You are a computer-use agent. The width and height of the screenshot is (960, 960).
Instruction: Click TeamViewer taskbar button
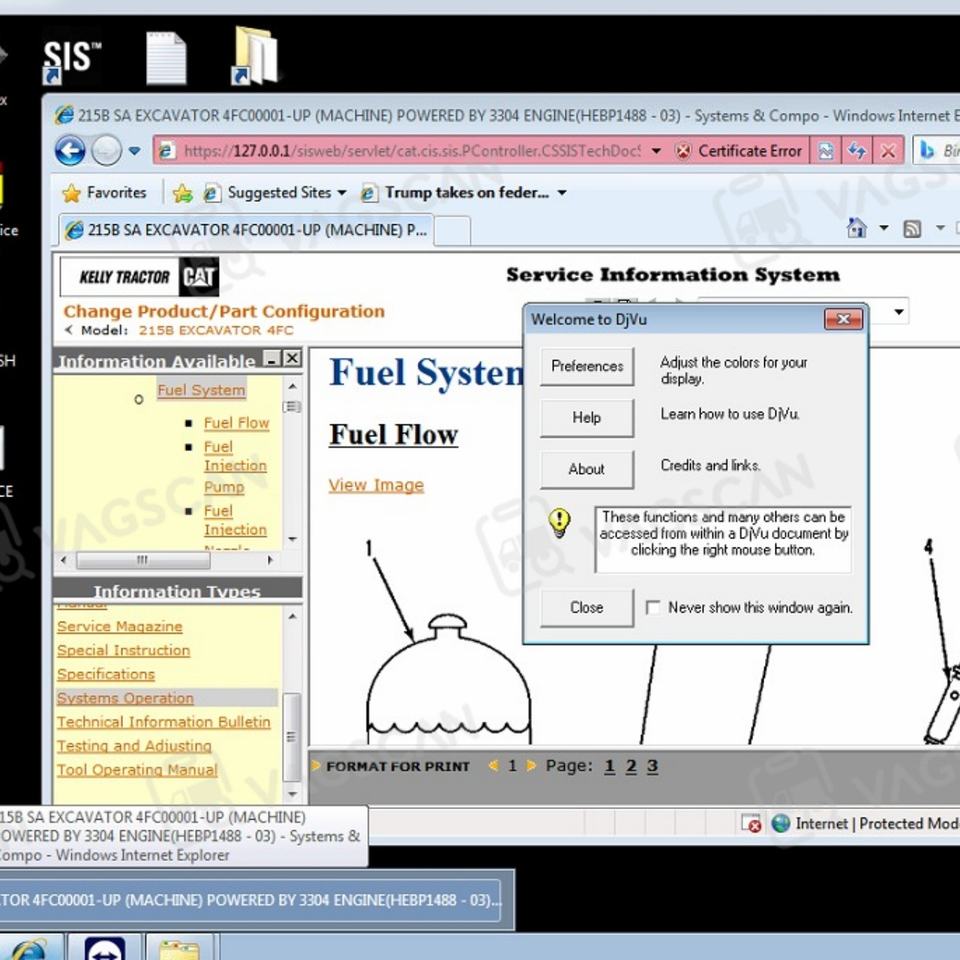[x=104, y=948]
